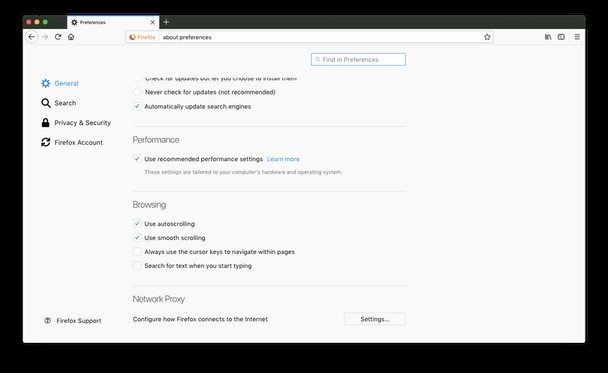This screenshot has height=373, width=608.
Task: Show sidebars using the sidebar icon
Action: tap(561, 37)
